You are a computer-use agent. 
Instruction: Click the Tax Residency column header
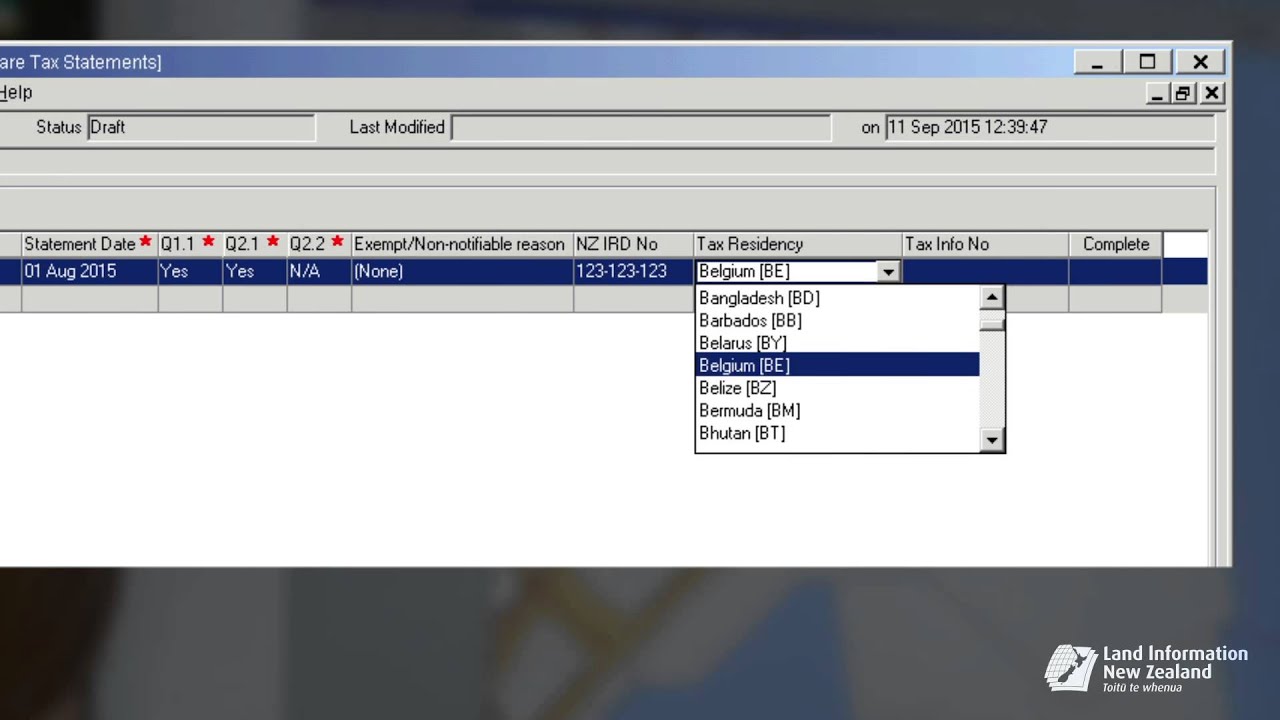coord(797,244)
